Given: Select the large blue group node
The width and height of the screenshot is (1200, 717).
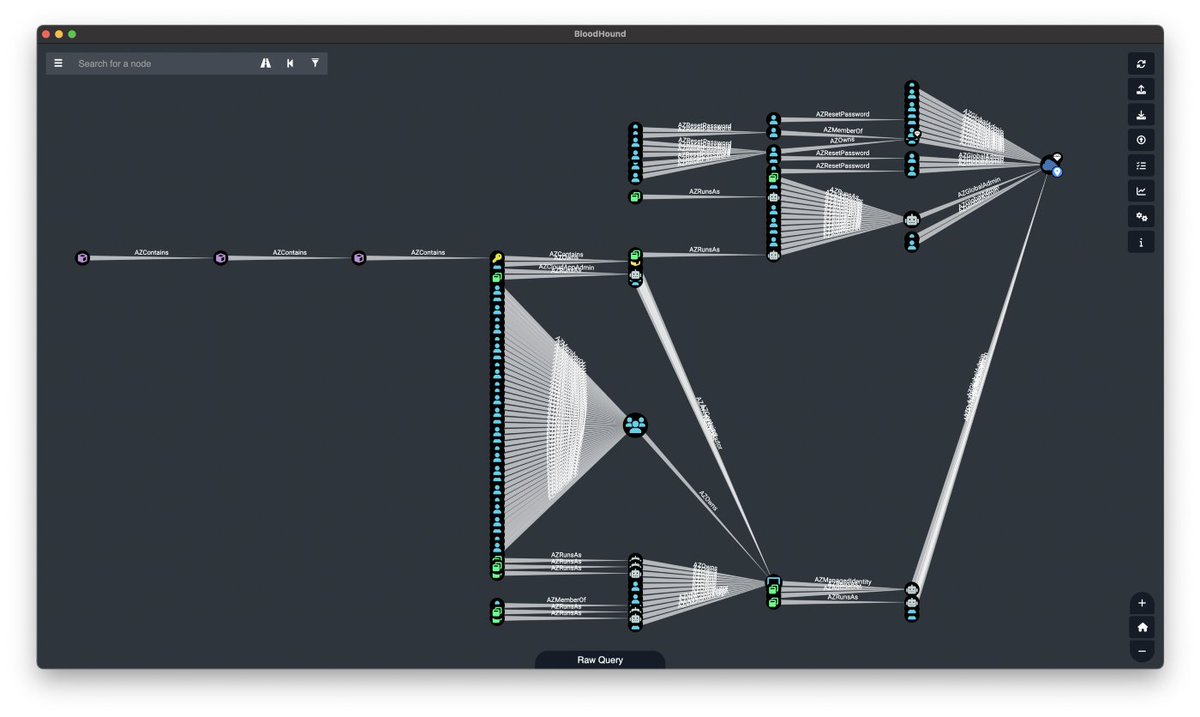Looking at the screenshot, I should (x=635, y=425).
